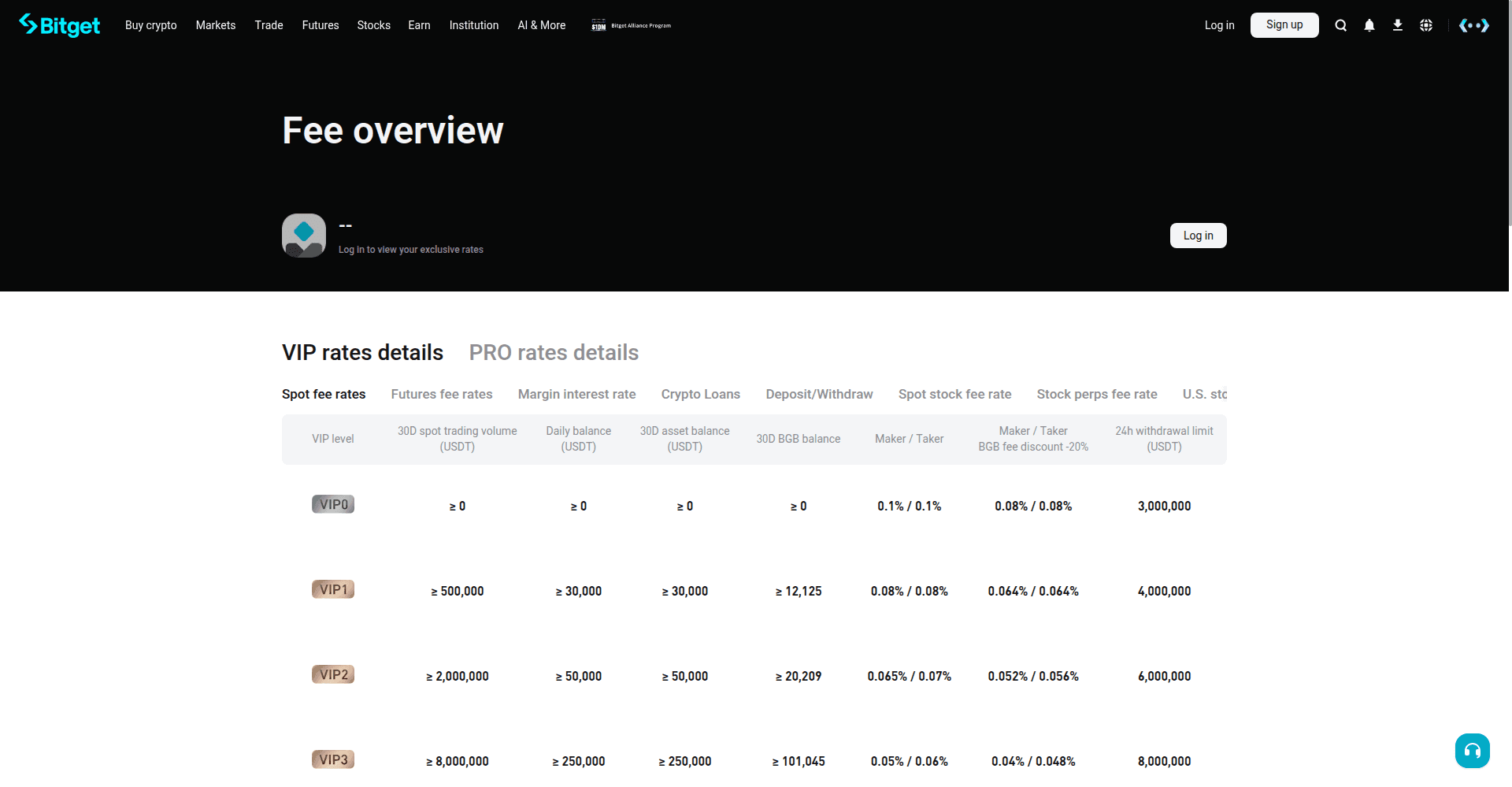Screen dimensions: 1512x787
Task: Open the language globe icon
Action: pos(1426,25)
